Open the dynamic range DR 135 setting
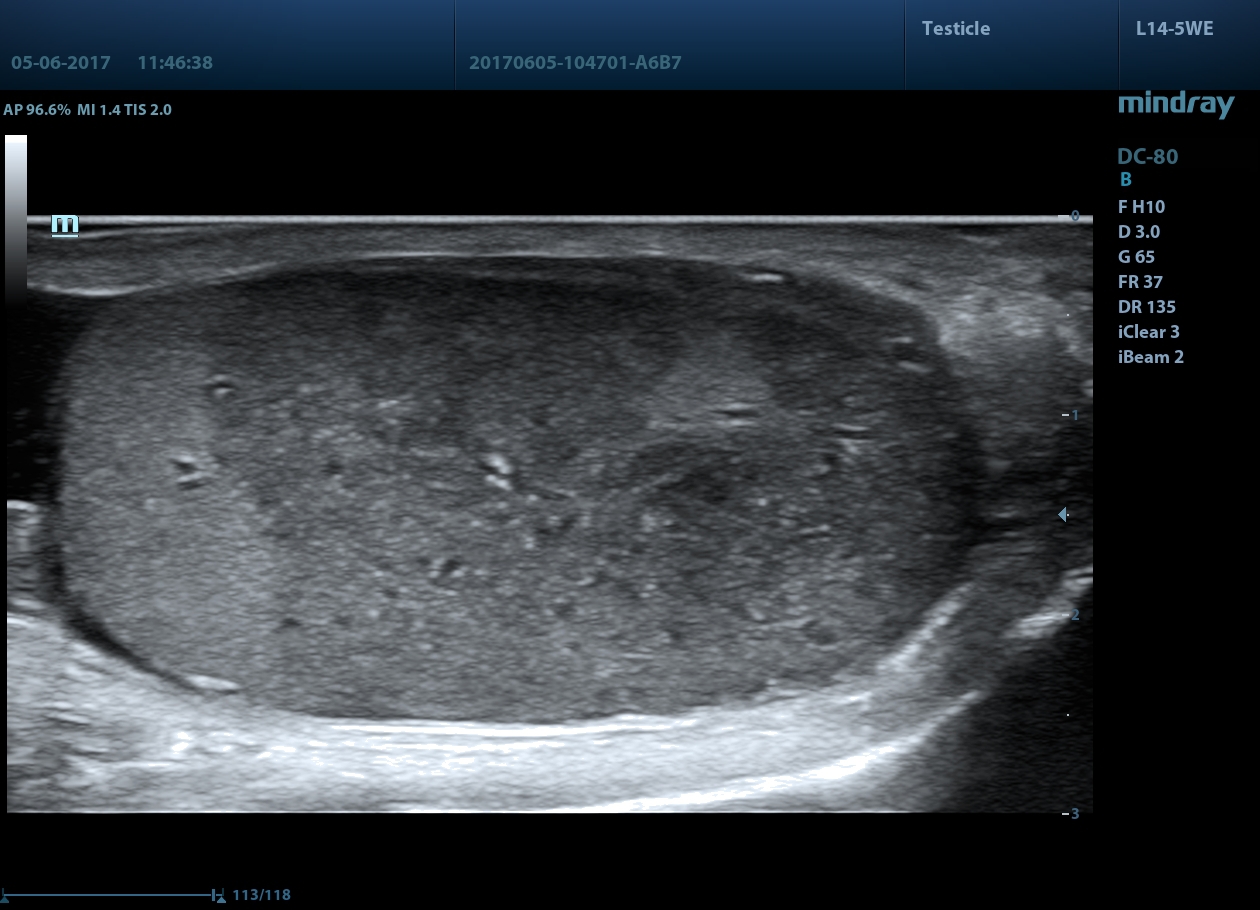Screen dimensions: 1260x910 click(1146, 307)
